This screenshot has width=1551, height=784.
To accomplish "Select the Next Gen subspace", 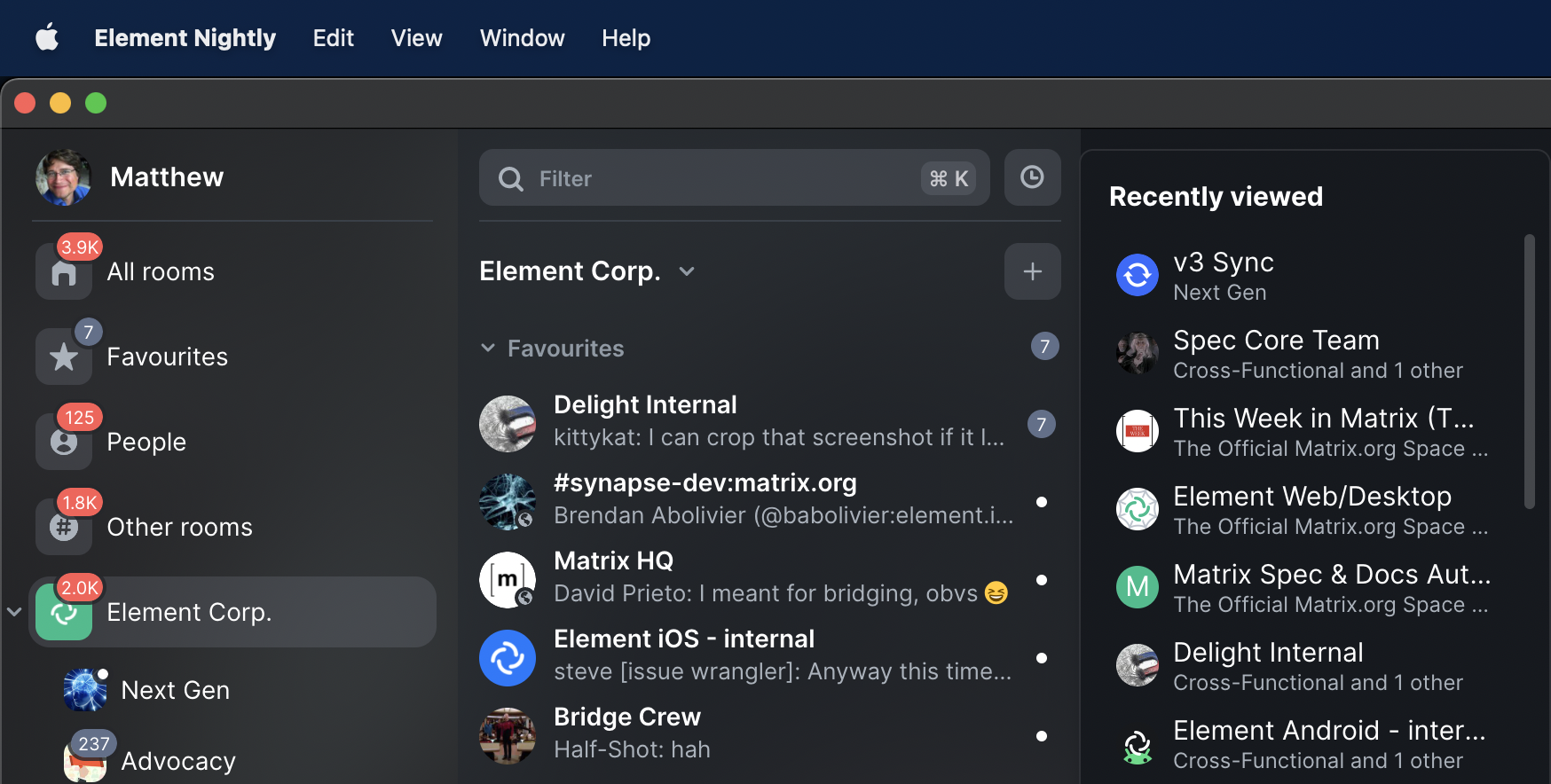I will pos(175,690).
